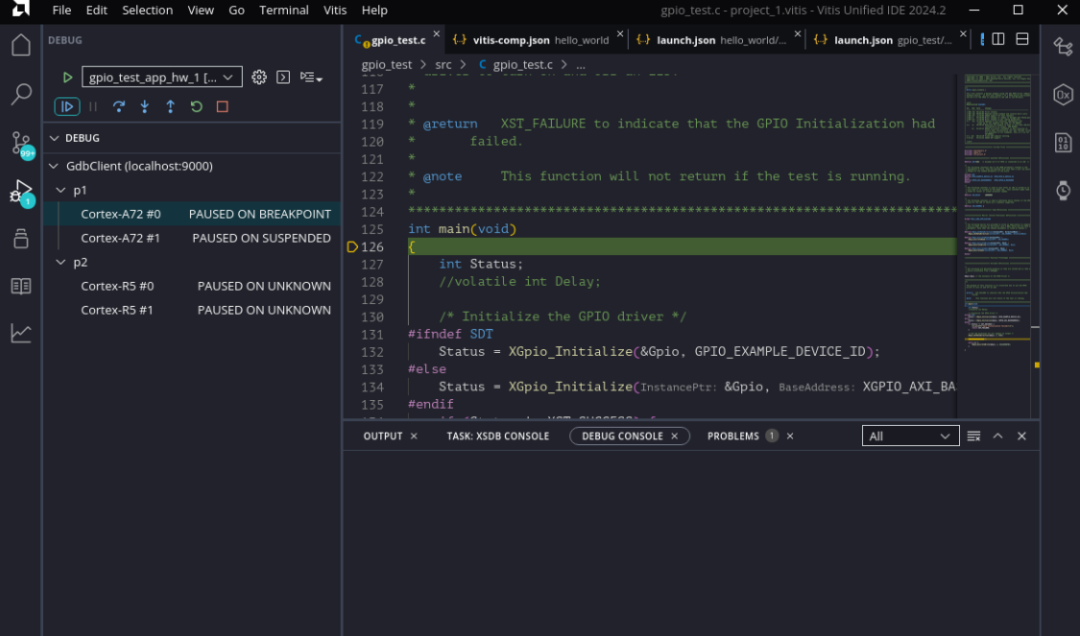Open the Terminal menu
The image size is (1080, 636).
click(x=284, y=10)
